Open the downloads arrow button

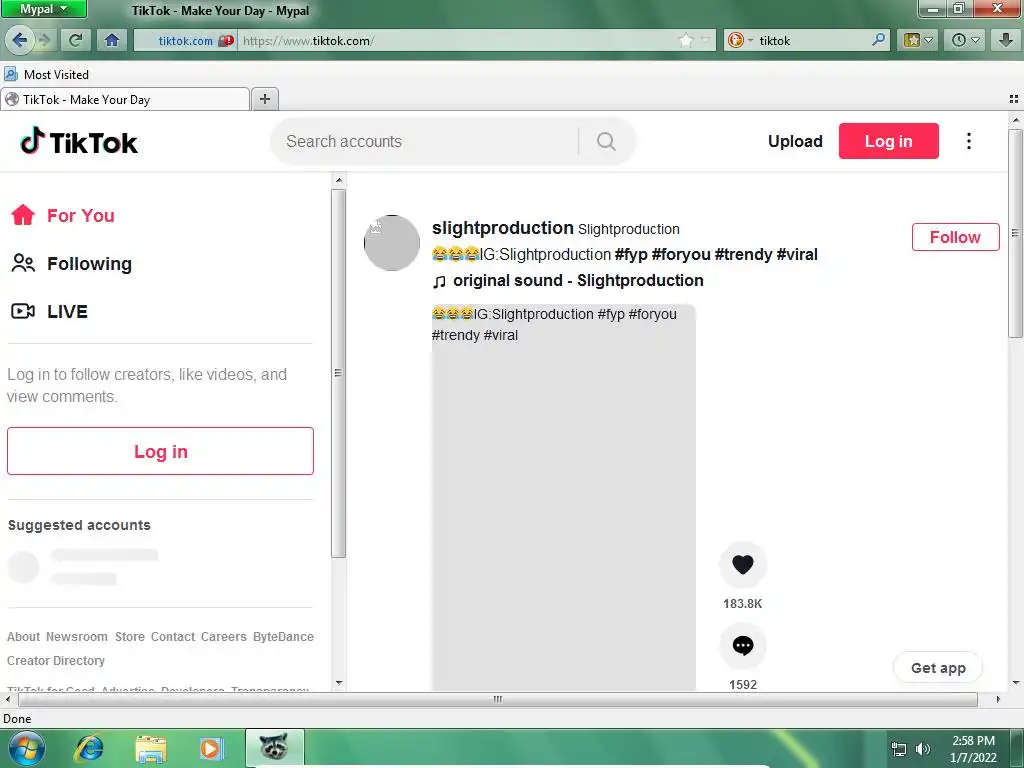(1006, 40)
